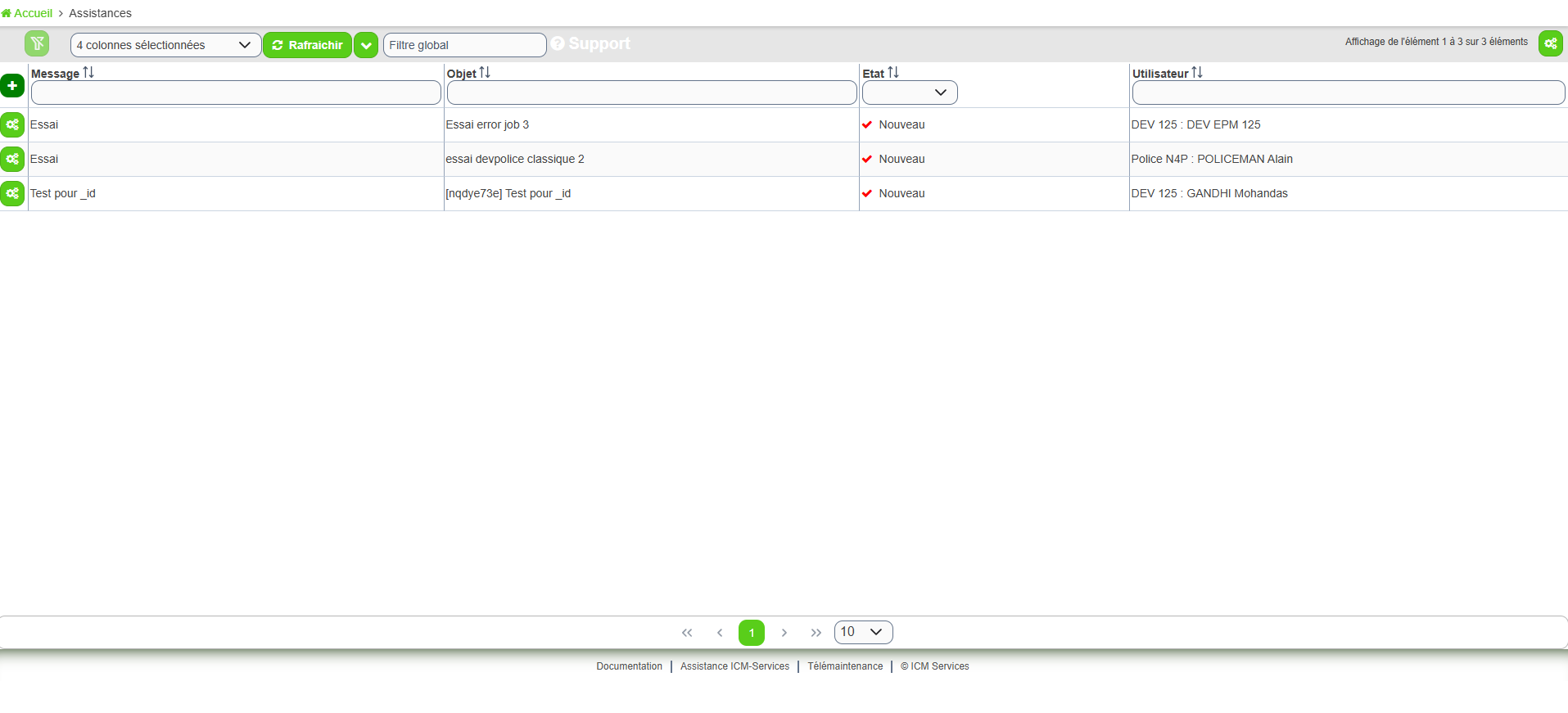This screenshot has width=1568, height=713.
Task: Open the Etat filter dropdown
Action: [910, 93]
